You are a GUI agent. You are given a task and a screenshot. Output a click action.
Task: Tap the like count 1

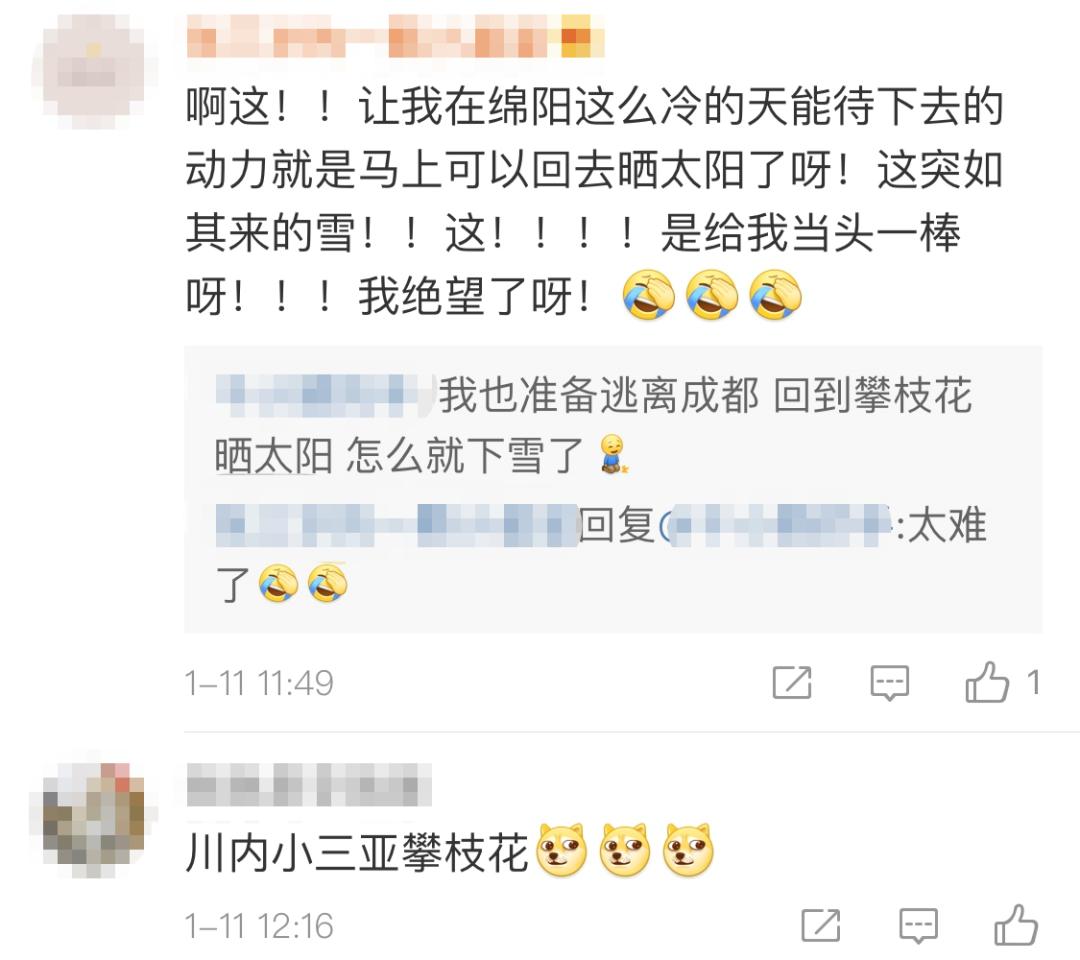(x=1032, y=682)
